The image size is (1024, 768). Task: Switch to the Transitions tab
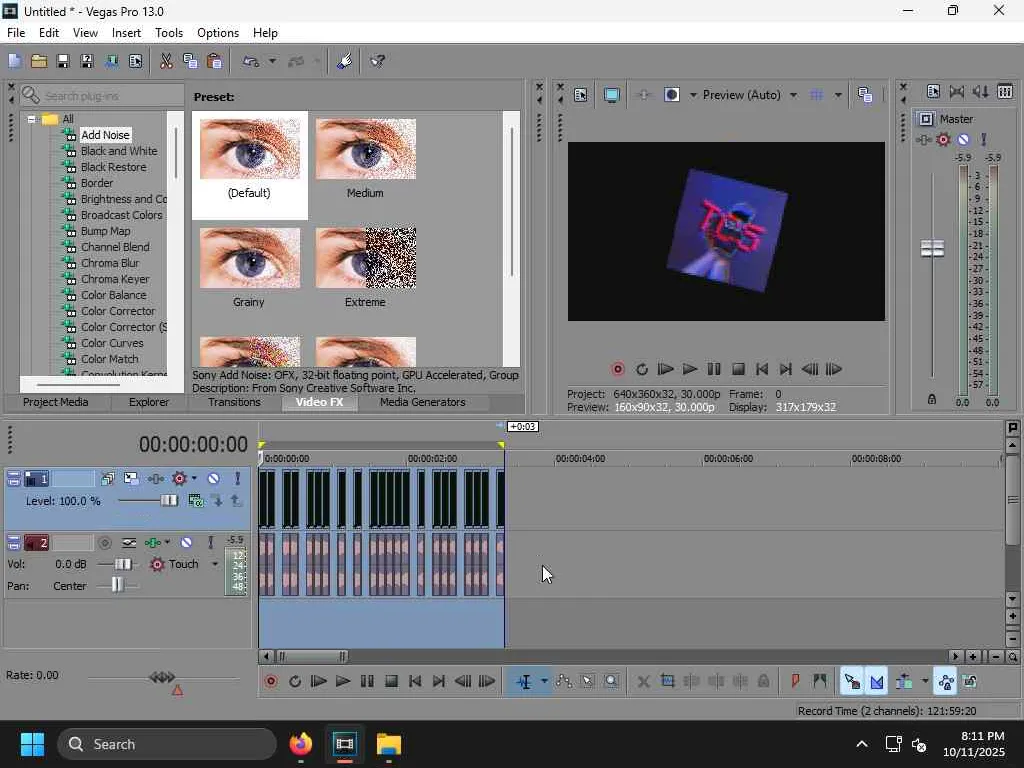click(x=234, y=402)
